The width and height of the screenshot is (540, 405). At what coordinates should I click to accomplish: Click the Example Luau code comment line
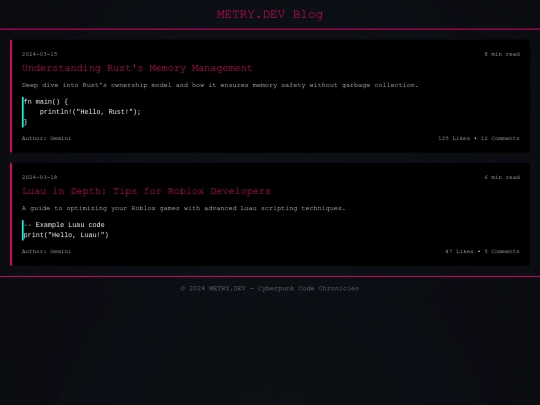(64, 225)
